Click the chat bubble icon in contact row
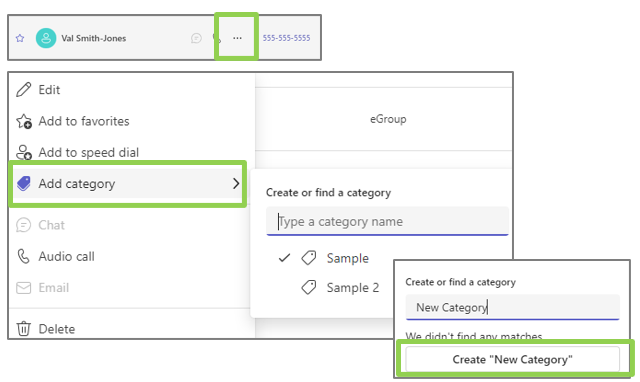The image size is (640, 382). [x=196, y=38]
